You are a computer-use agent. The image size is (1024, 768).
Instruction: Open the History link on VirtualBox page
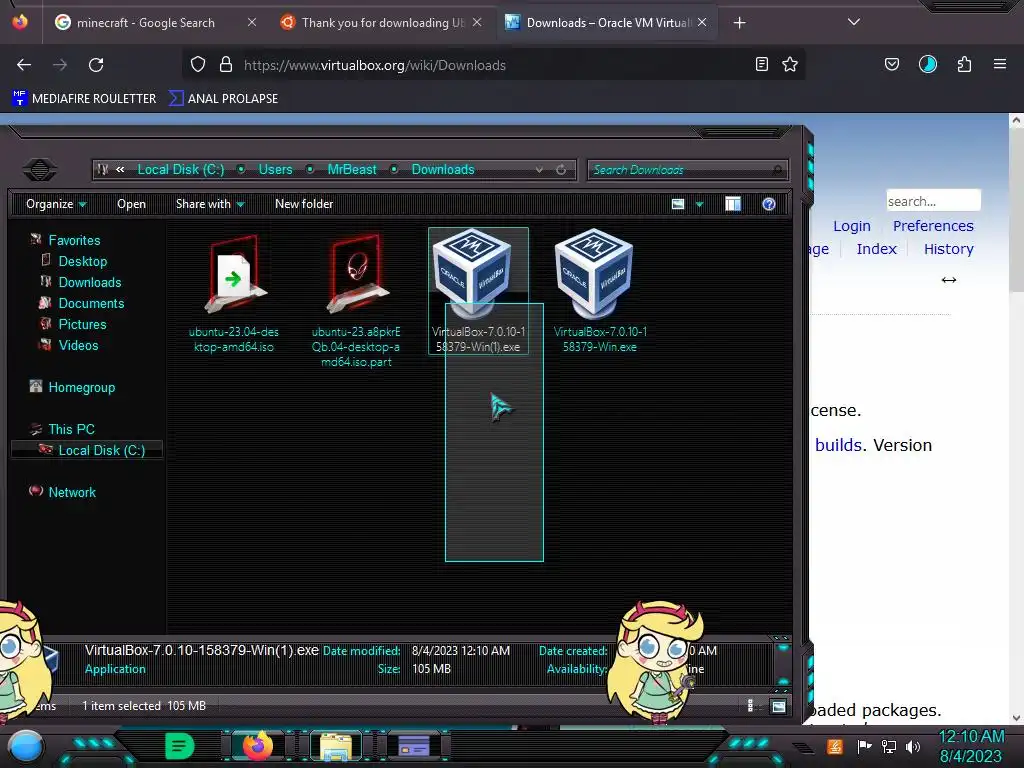[x=948, y=249]
